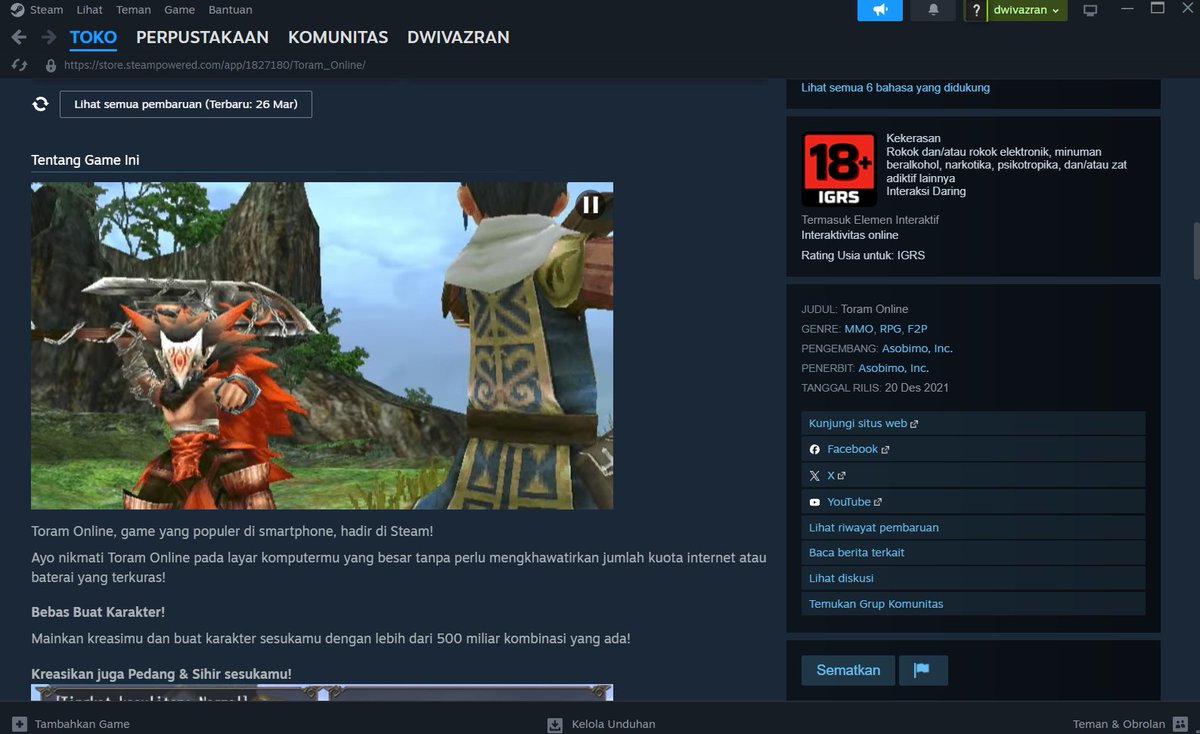1200x734 pixels.
Task: Open Lihat semua 6 bahasa yang didukung
Action: click(x=895, y=88)
